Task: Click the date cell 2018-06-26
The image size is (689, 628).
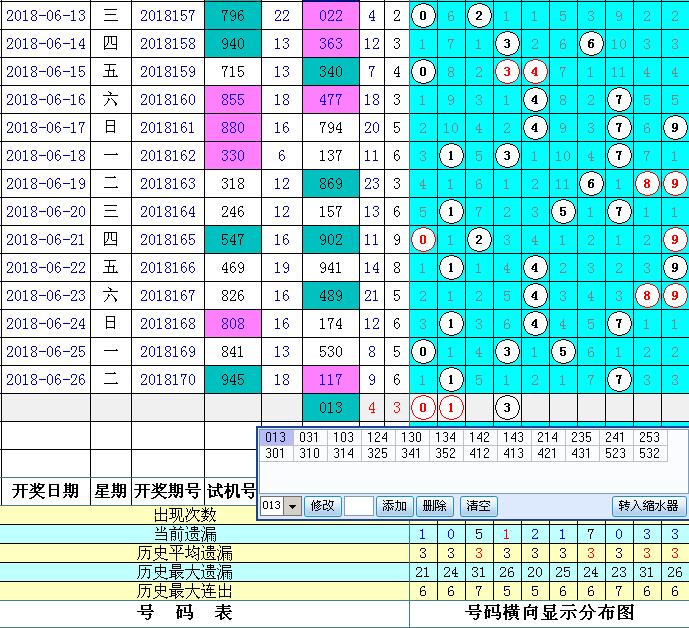Action: 46,379
